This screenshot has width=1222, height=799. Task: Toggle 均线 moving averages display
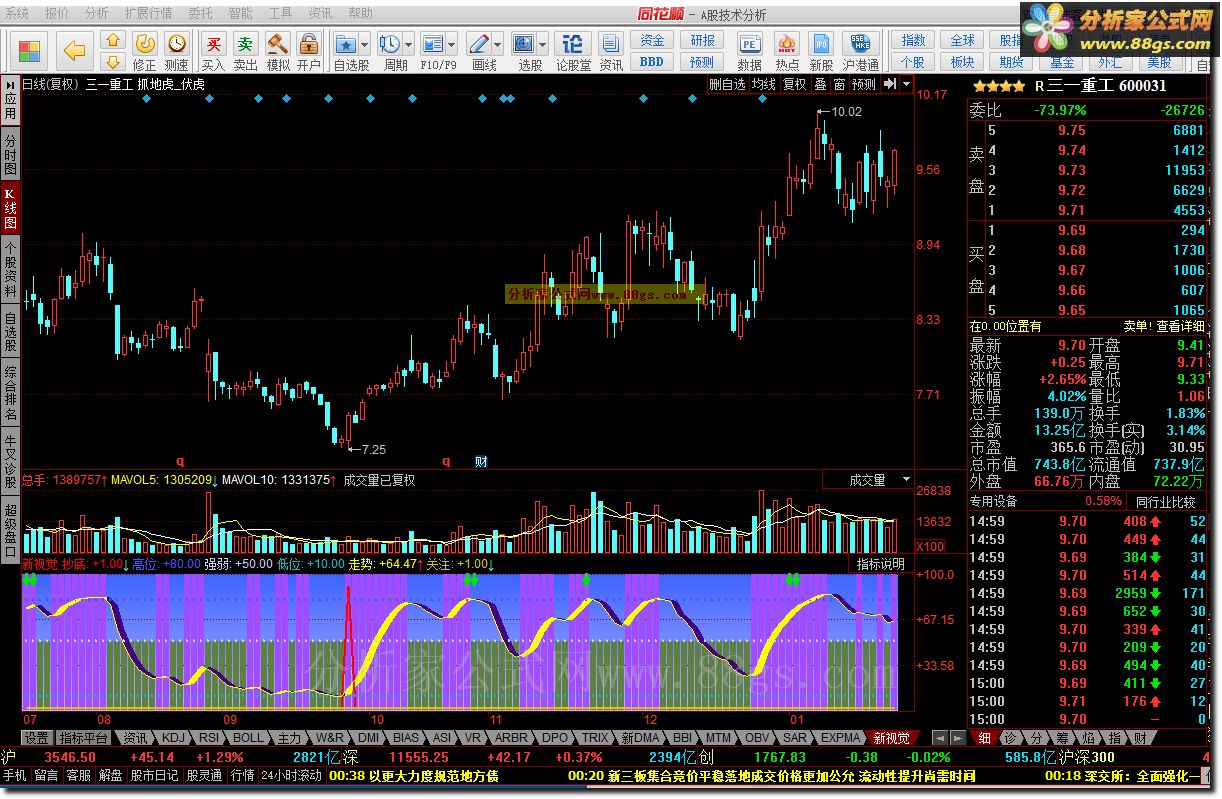(x=763, y=84)
